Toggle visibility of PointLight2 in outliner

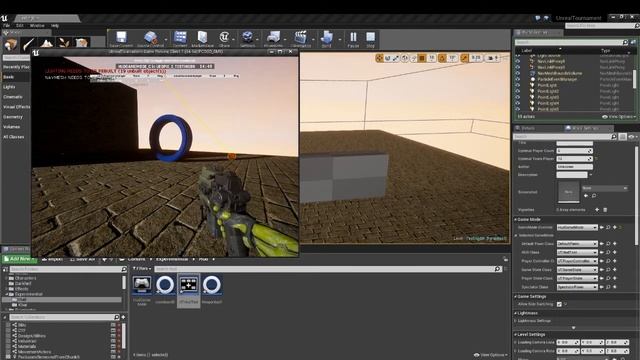click(518, 91)
